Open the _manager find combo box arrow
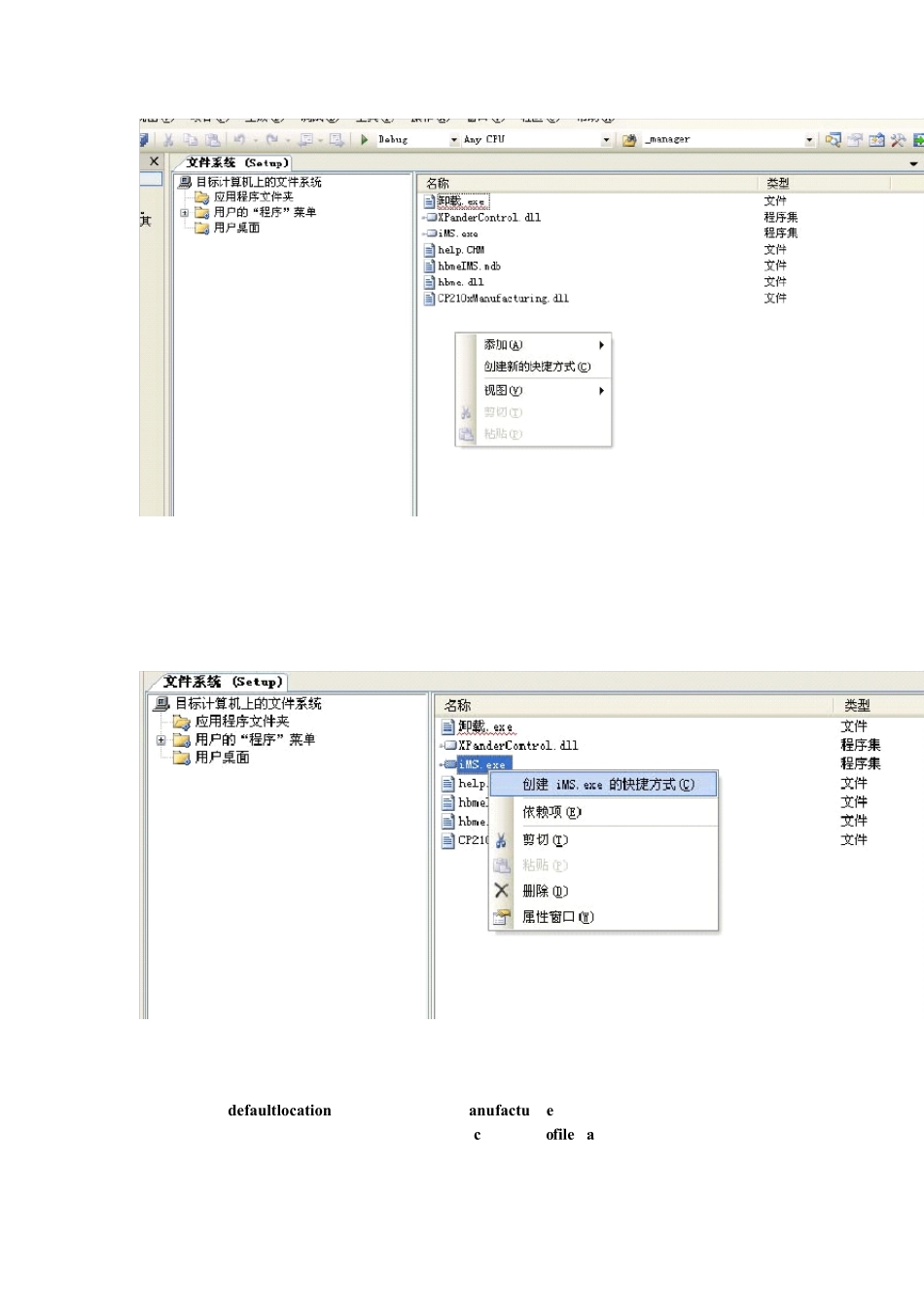 [x=809, y=140]
